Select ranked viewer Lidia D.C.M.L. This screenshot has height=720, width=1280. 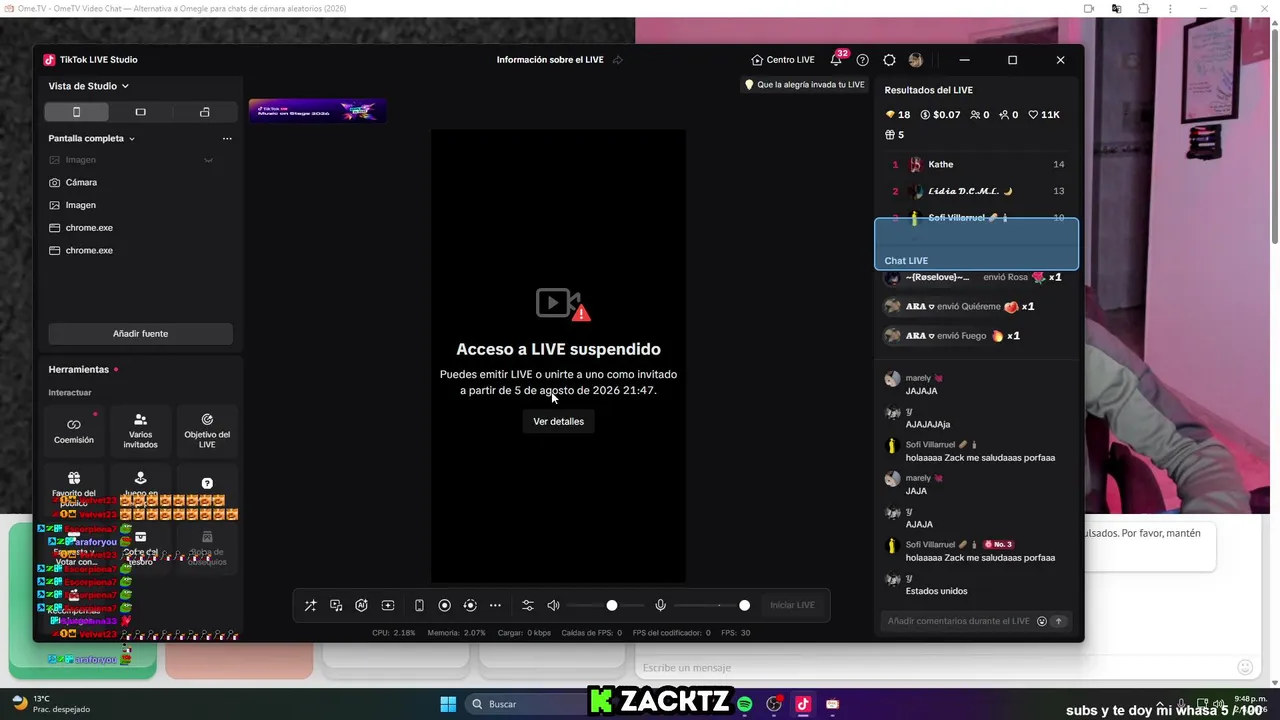[x=977, y=191]
